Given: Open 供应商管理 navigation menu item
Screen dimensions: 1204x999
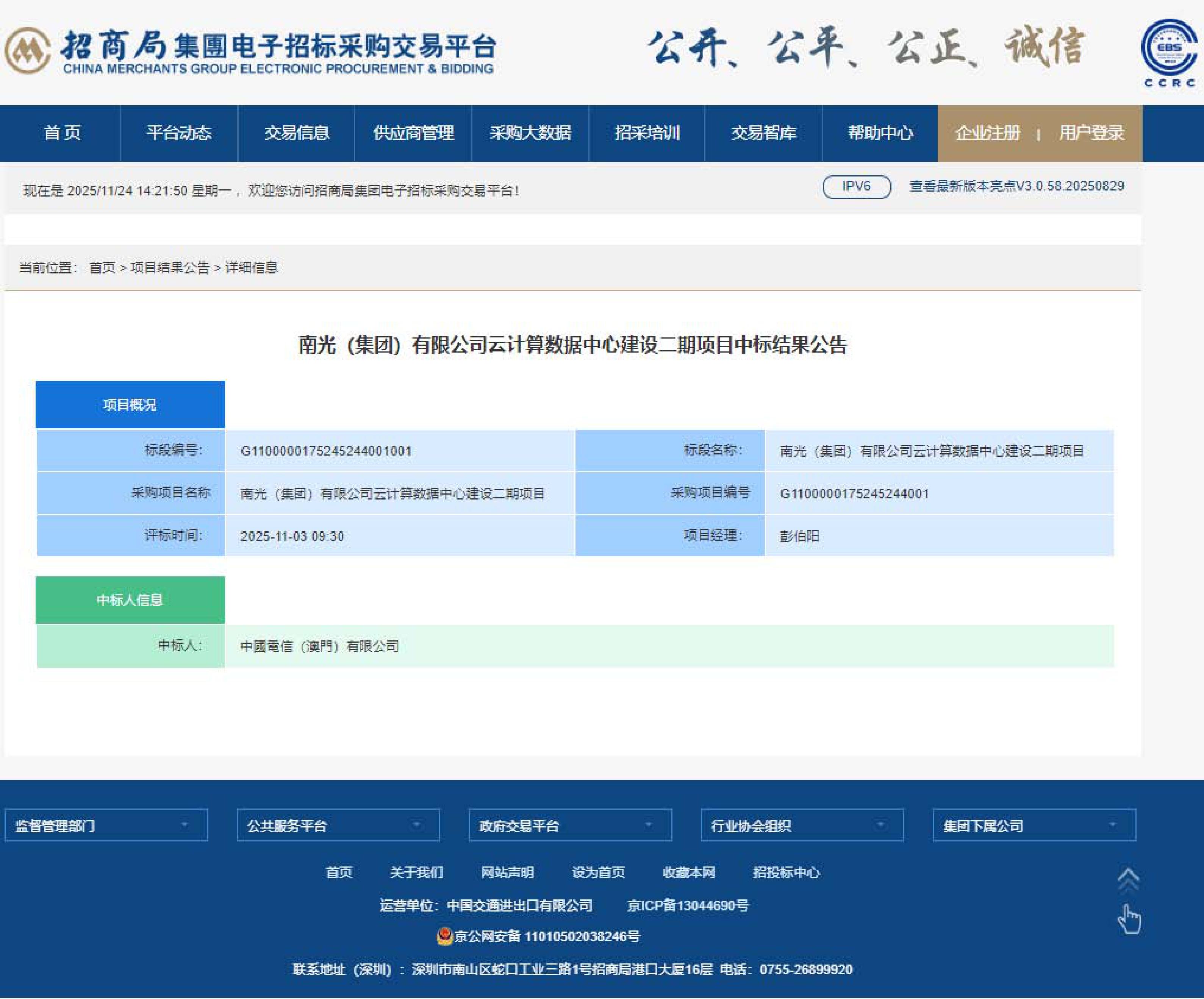Looking at the screenshot, I should point(413,133).
